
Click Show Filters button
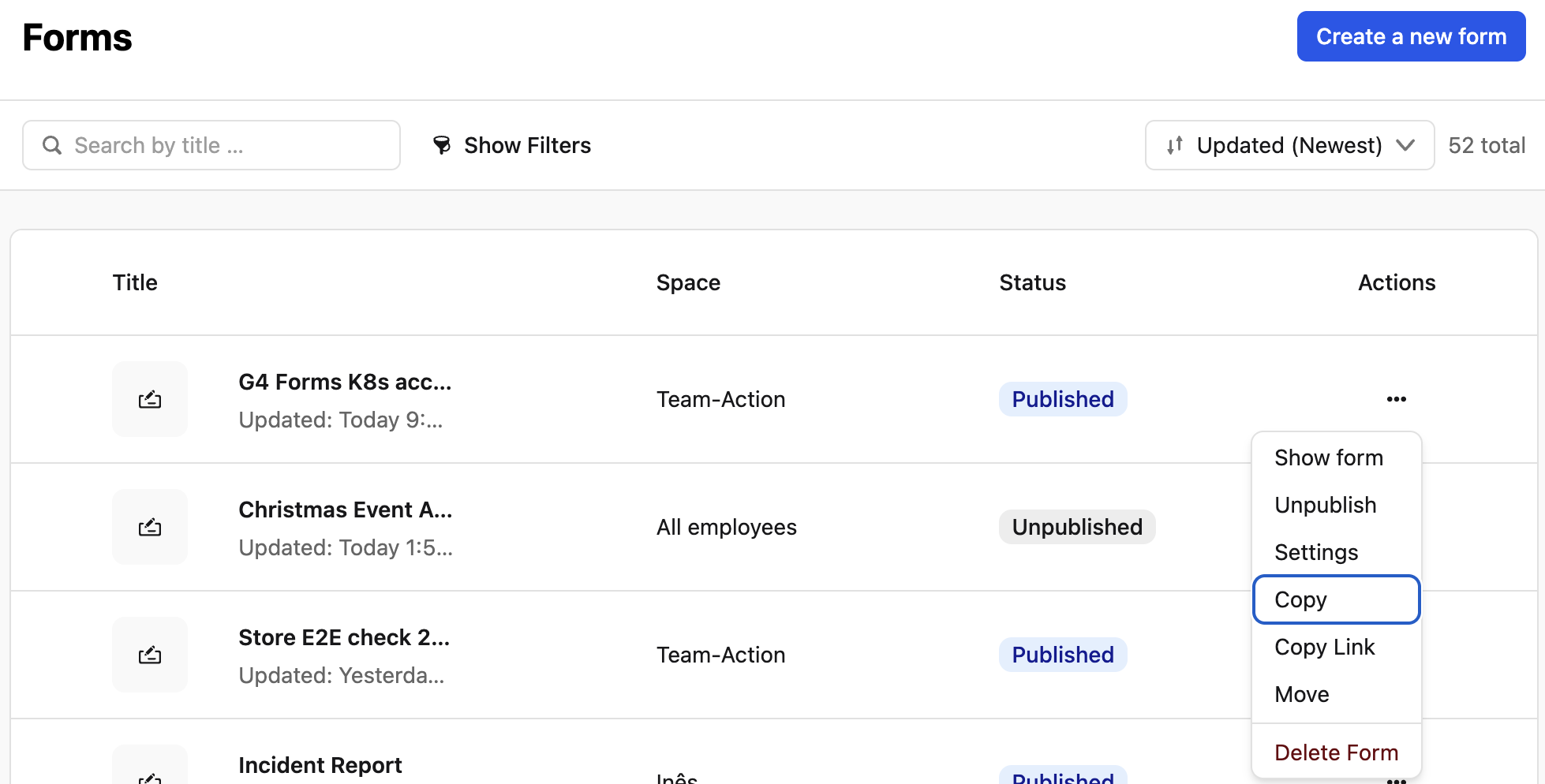[x=512, y=145]
